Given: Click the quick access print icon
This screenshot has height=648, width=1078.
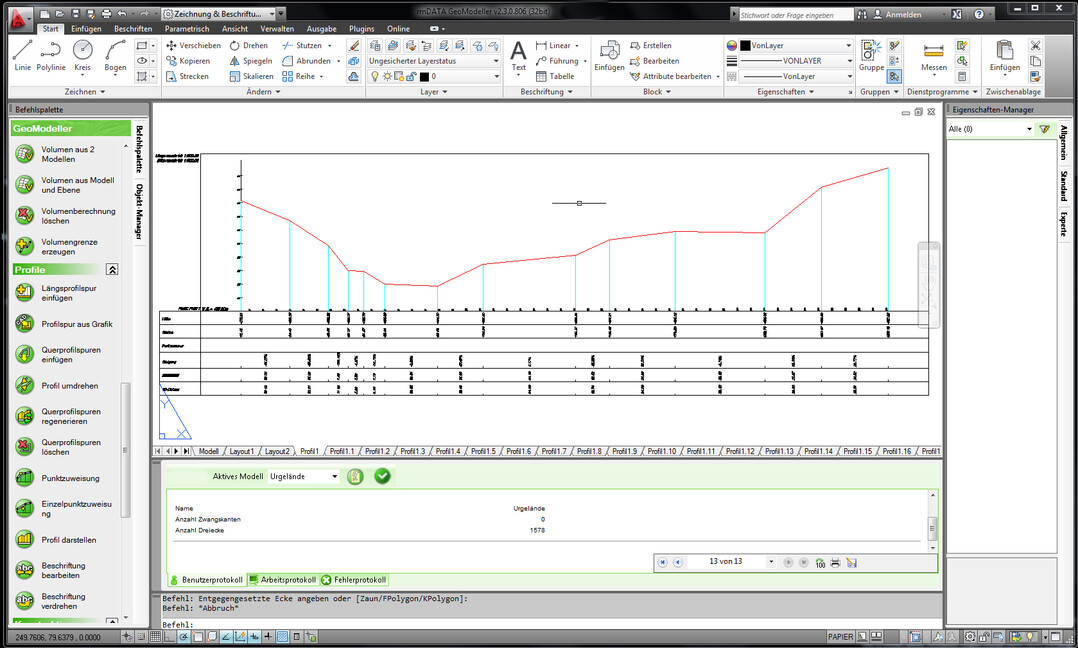Looking at the screenshot, I should point(106,14).
